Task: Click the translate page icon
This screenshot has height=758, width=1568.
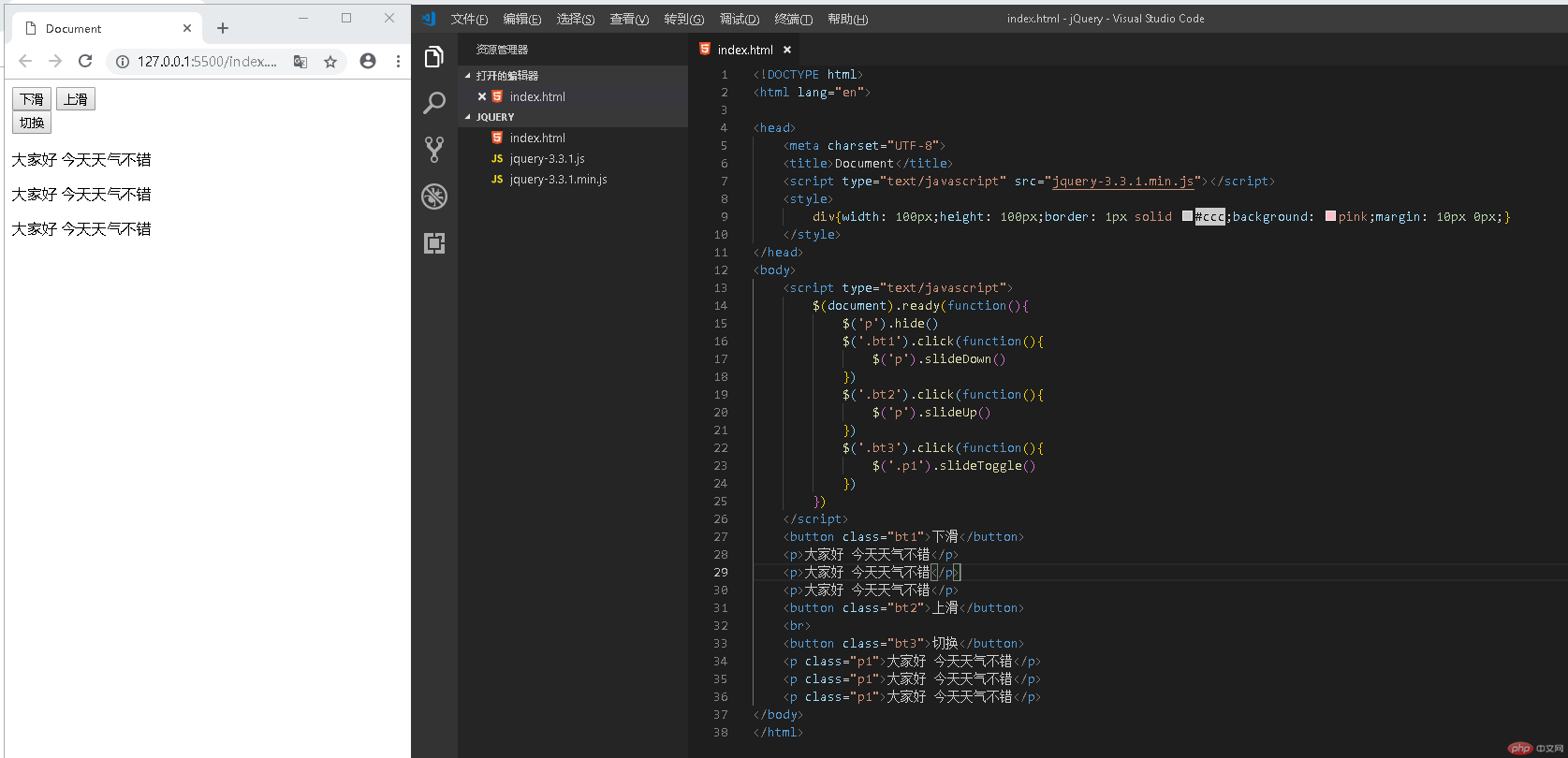Action: (x=300, y=61)
